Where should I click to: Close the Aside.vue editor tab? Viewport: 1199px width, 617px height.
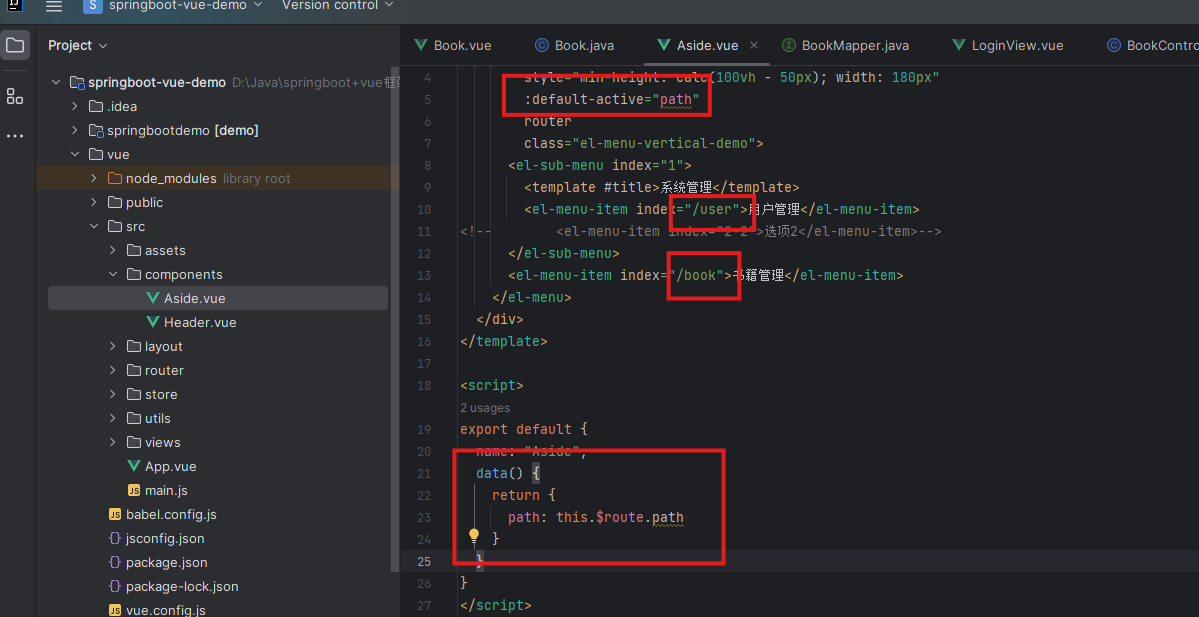[754, 45]
